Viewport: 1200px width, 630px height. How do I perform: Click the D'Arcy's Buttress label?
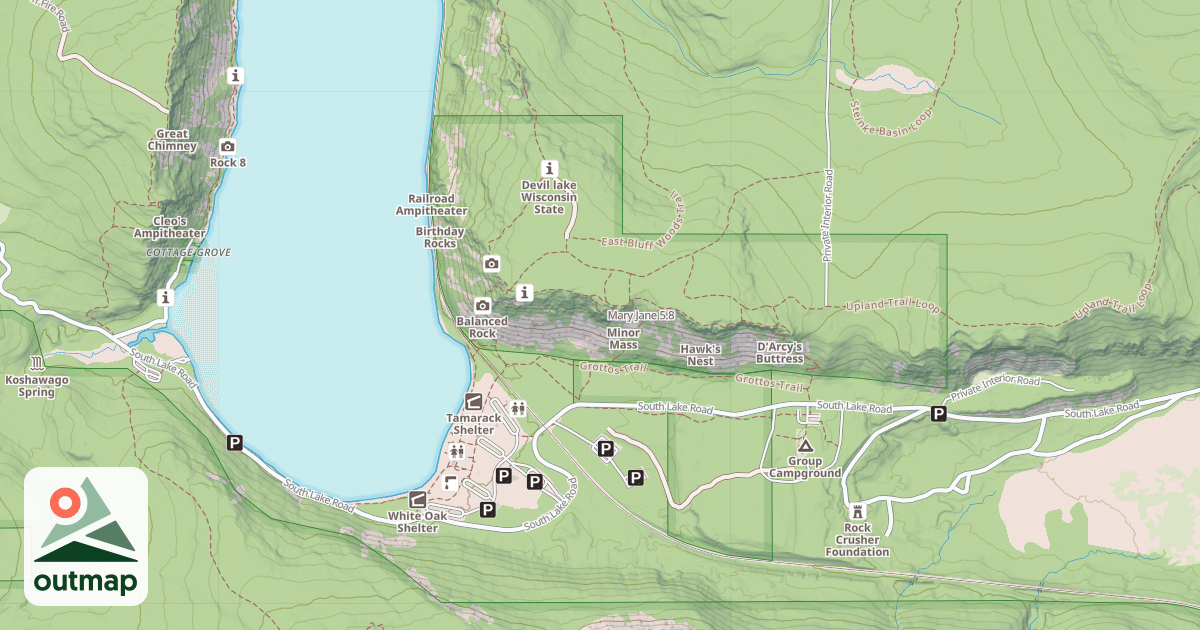pyautogui.click(x=780, y=353)
